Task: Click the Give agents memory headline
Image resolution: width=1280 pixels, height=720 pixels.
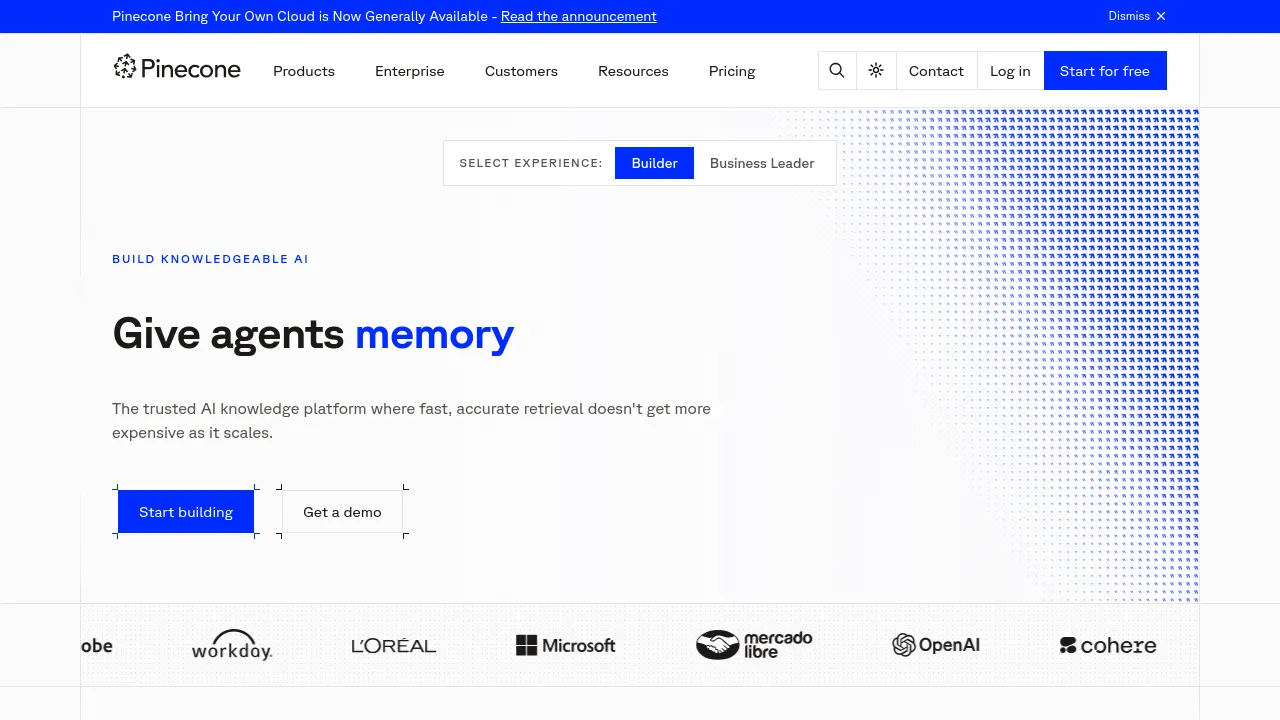Action: coord(313,333)
